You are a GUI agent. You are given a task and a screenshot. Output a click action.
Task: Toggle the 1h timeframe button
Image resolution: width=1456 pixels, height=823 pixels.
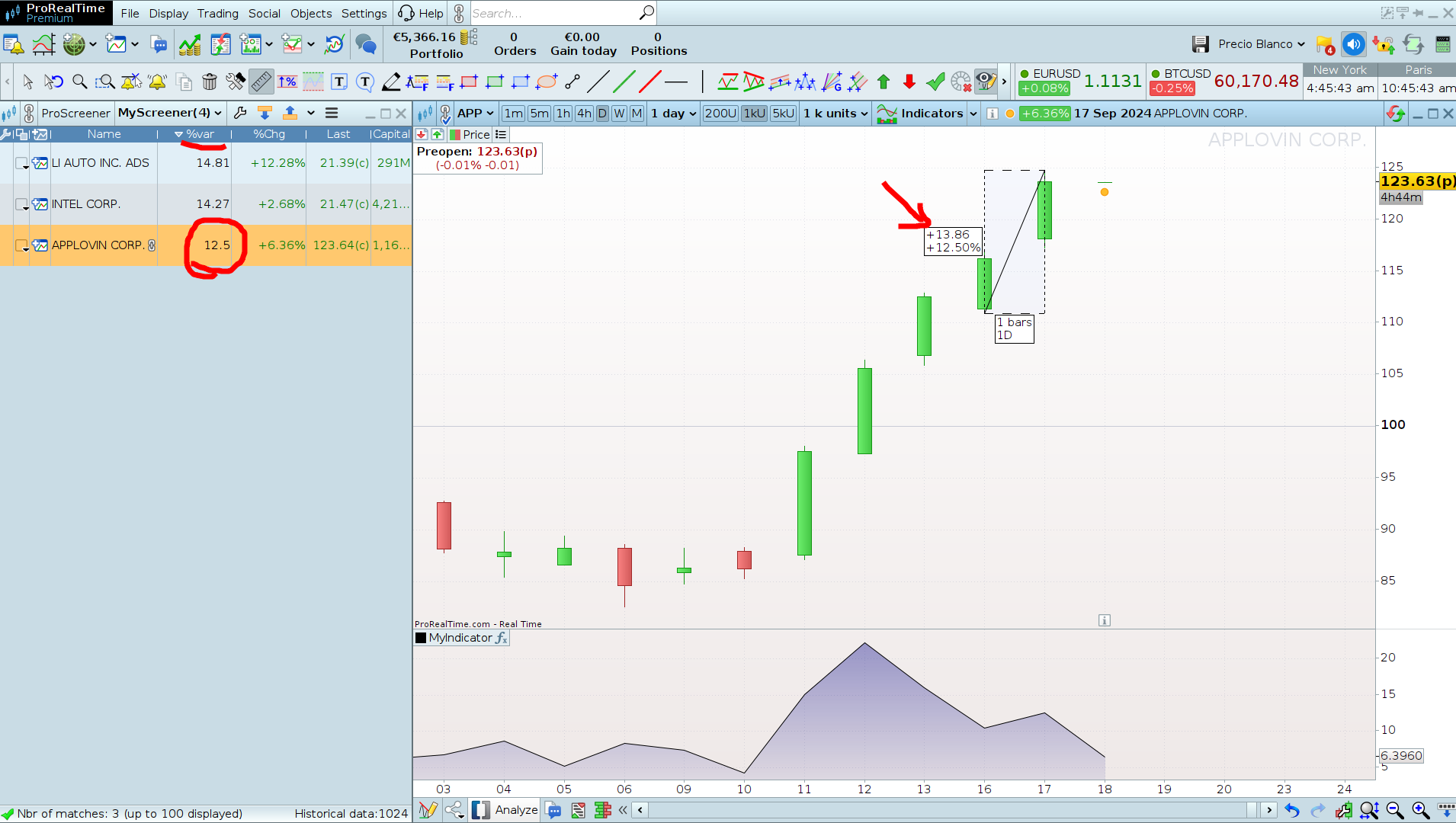click(x=563, y=114)
